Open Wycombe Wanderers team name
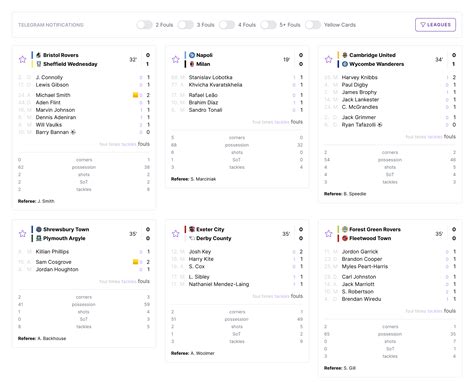 [376, 64]
